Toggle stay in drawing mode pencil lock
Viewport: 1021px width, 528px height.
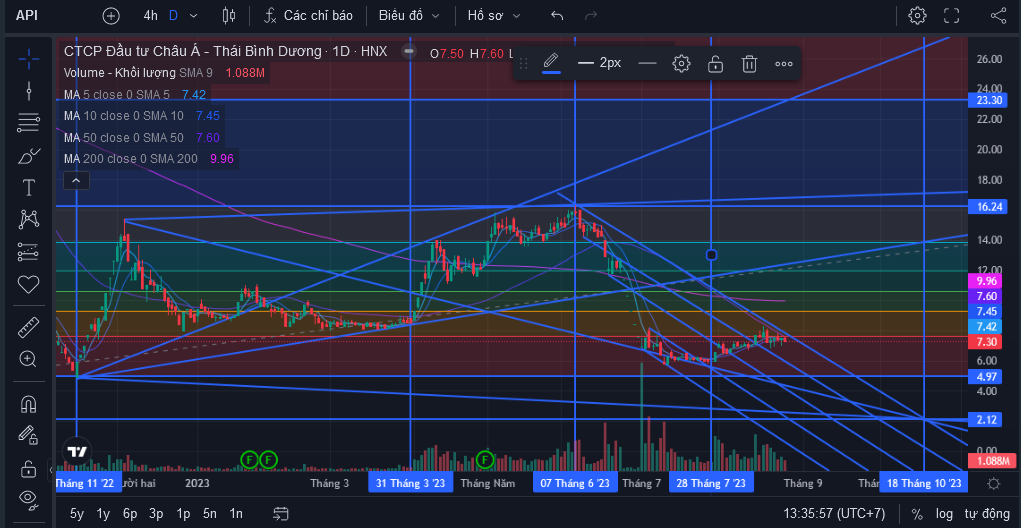pyautogui.click(x=27, y=436)
